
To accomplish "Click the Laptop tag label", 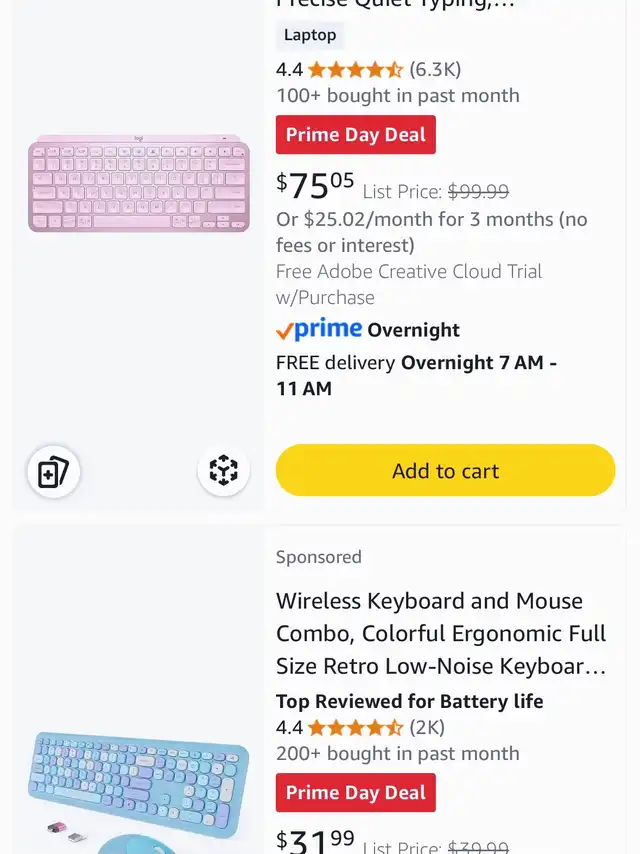I will coord(310,35).
